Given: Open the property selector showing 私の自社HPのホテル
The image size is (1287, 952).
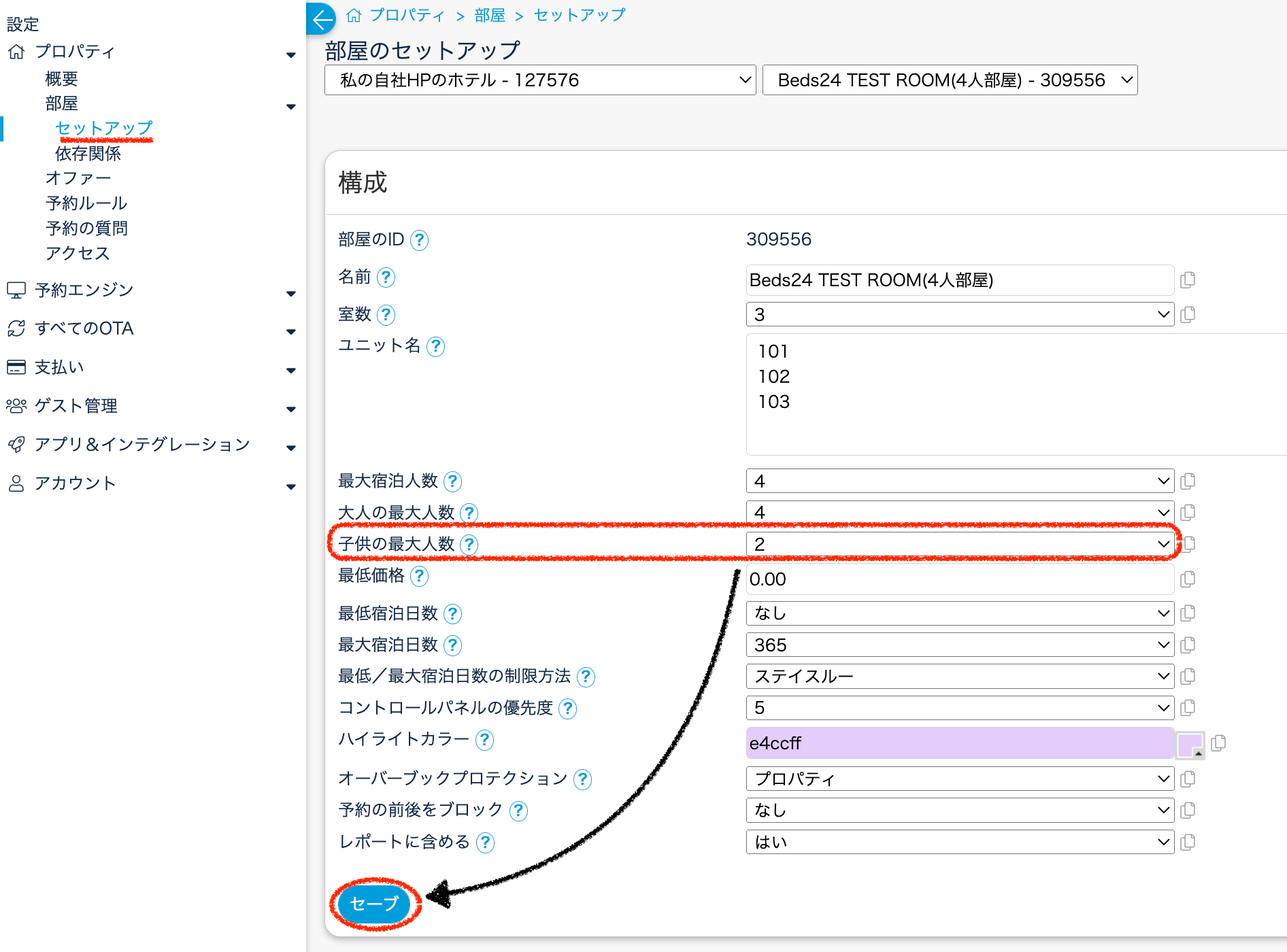Looking at the screenshot, I should pos(540,80).
